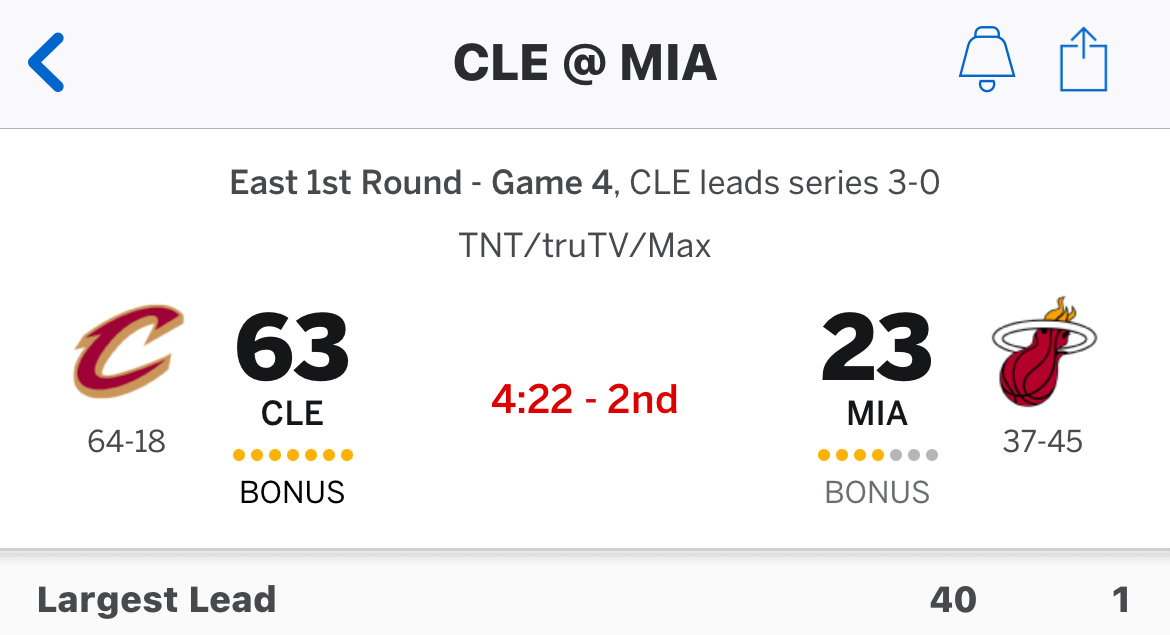Tap the blue back arrow
The height and width of the screenshot is (635, 1170).
pos(46,63)
